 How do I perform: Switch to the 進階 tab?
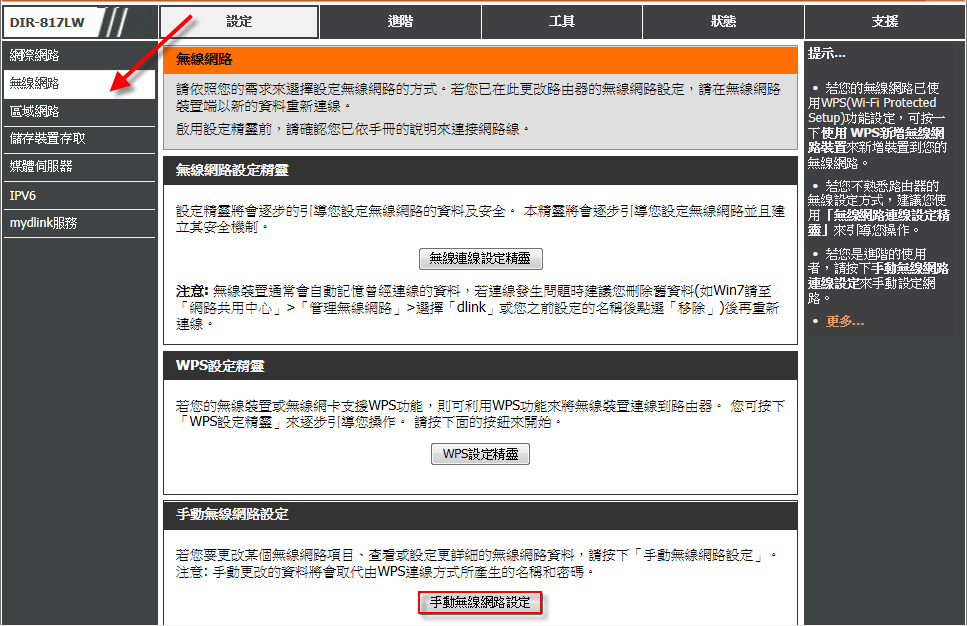(401, 21)
